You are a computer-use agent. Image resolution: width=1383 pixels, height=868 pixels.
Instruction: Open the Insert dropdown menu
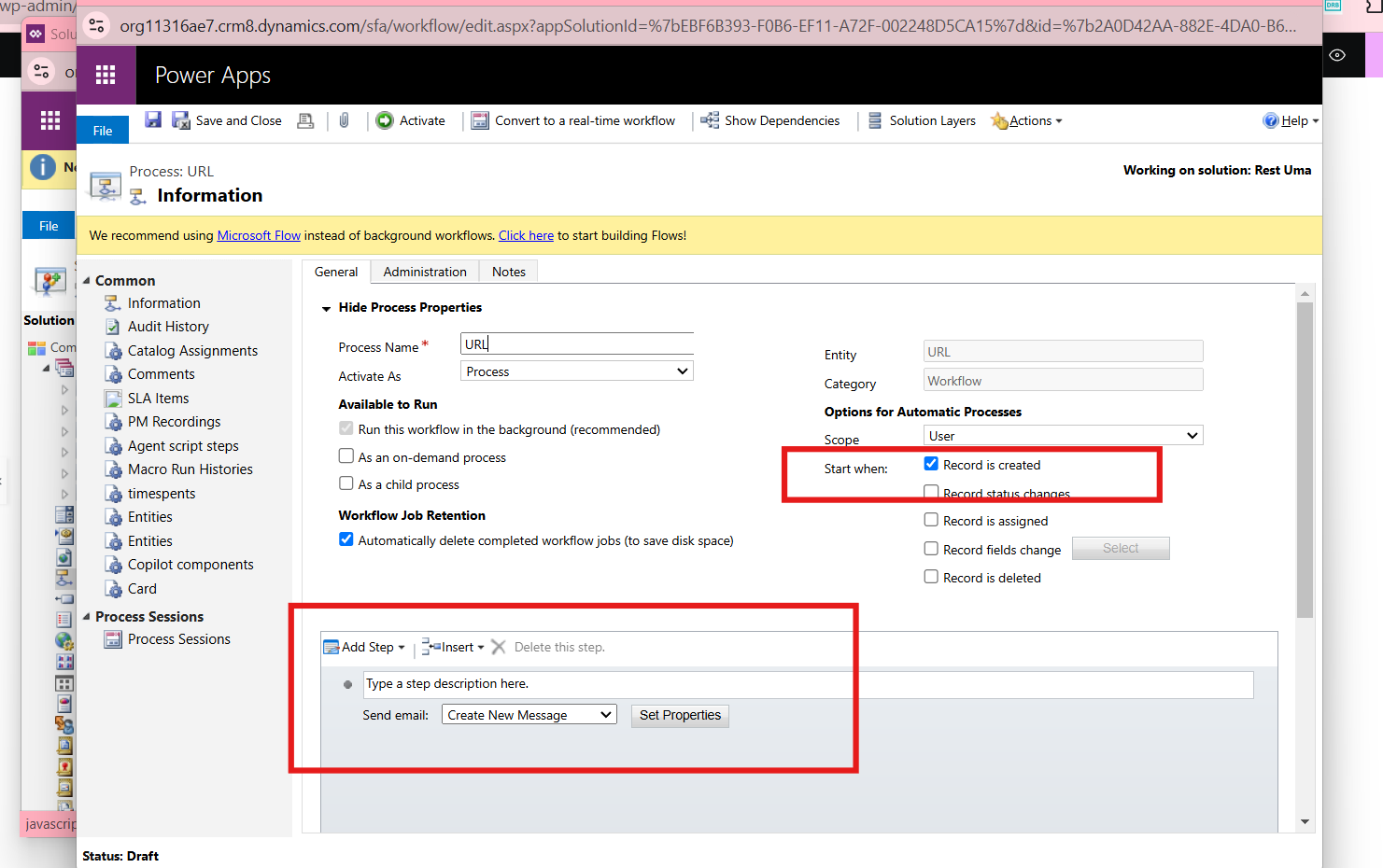[x=454, y=647]
